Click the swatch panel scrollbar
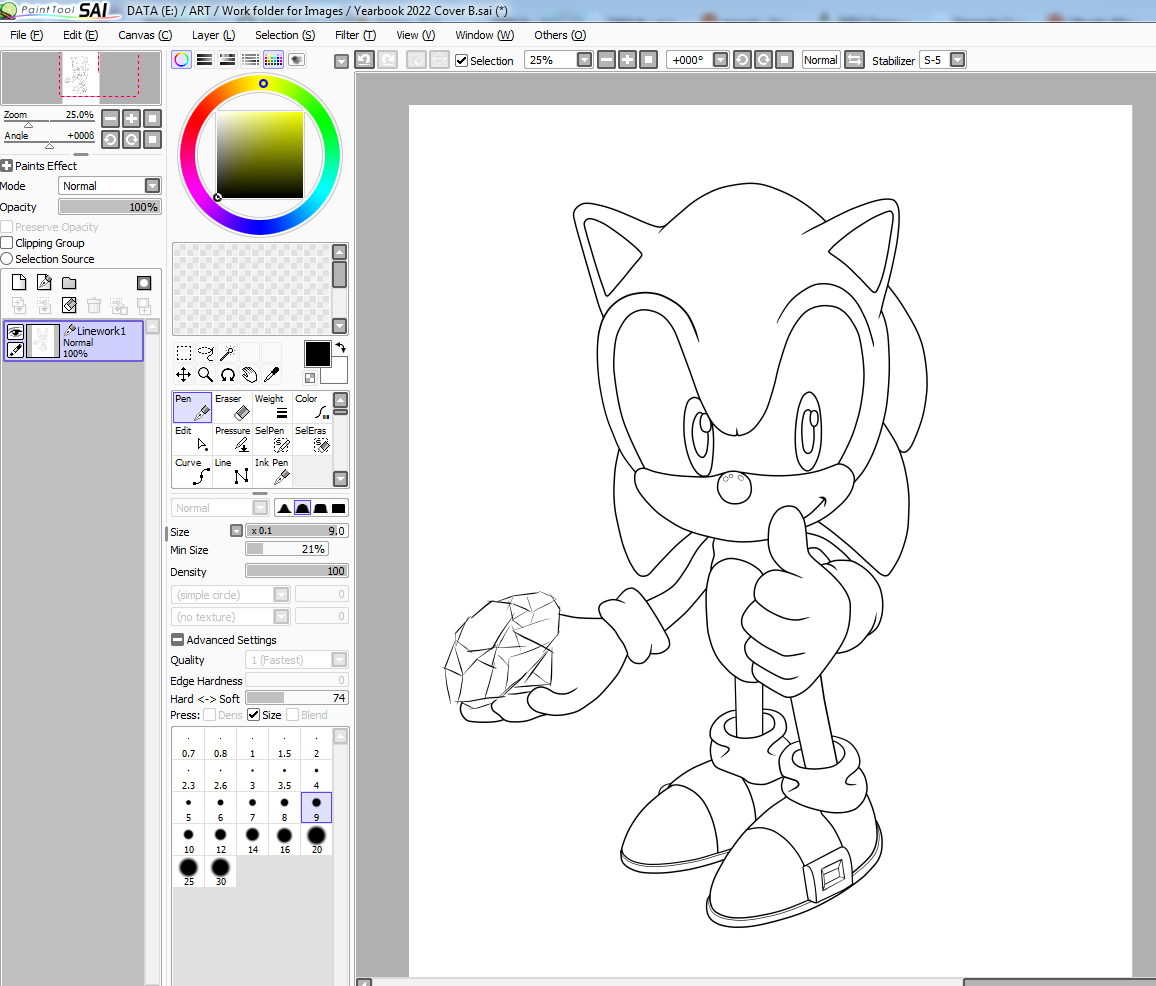This screenshot has width=1156, height=986. [339, 289]
